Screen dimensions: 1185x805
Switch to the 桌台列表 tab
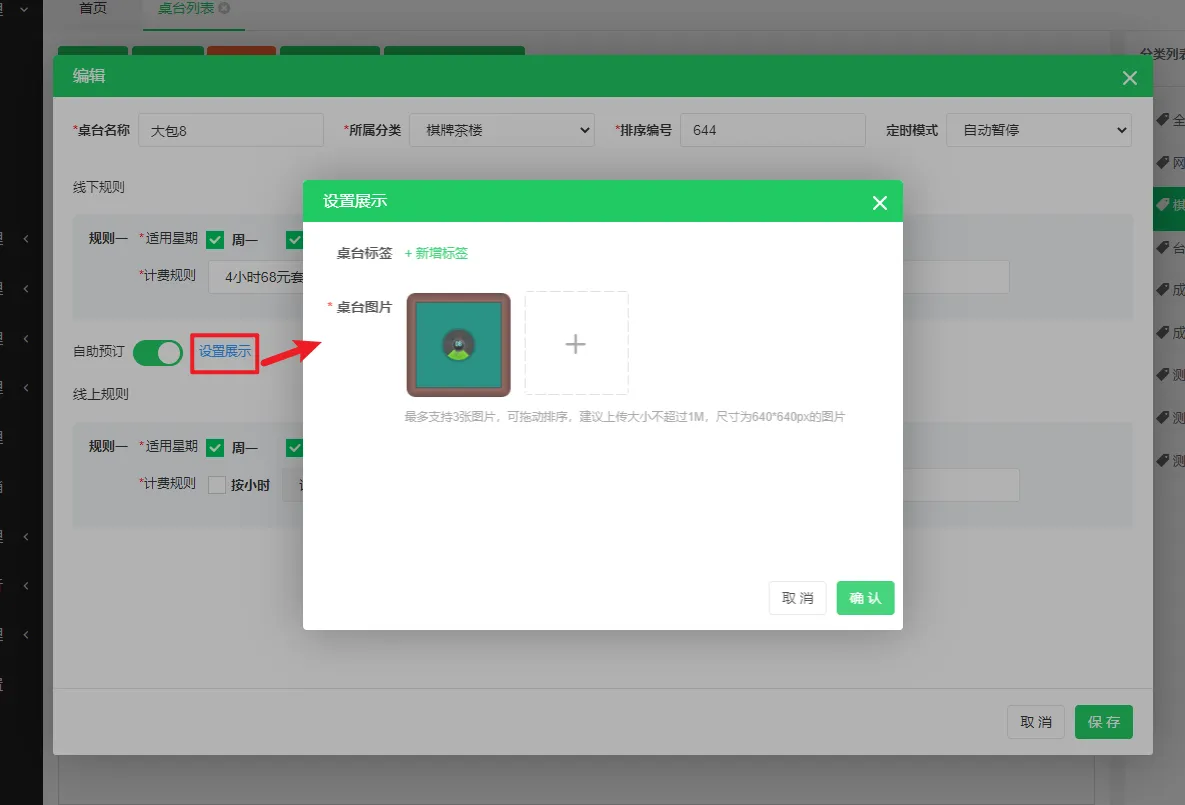pos(186,8)
